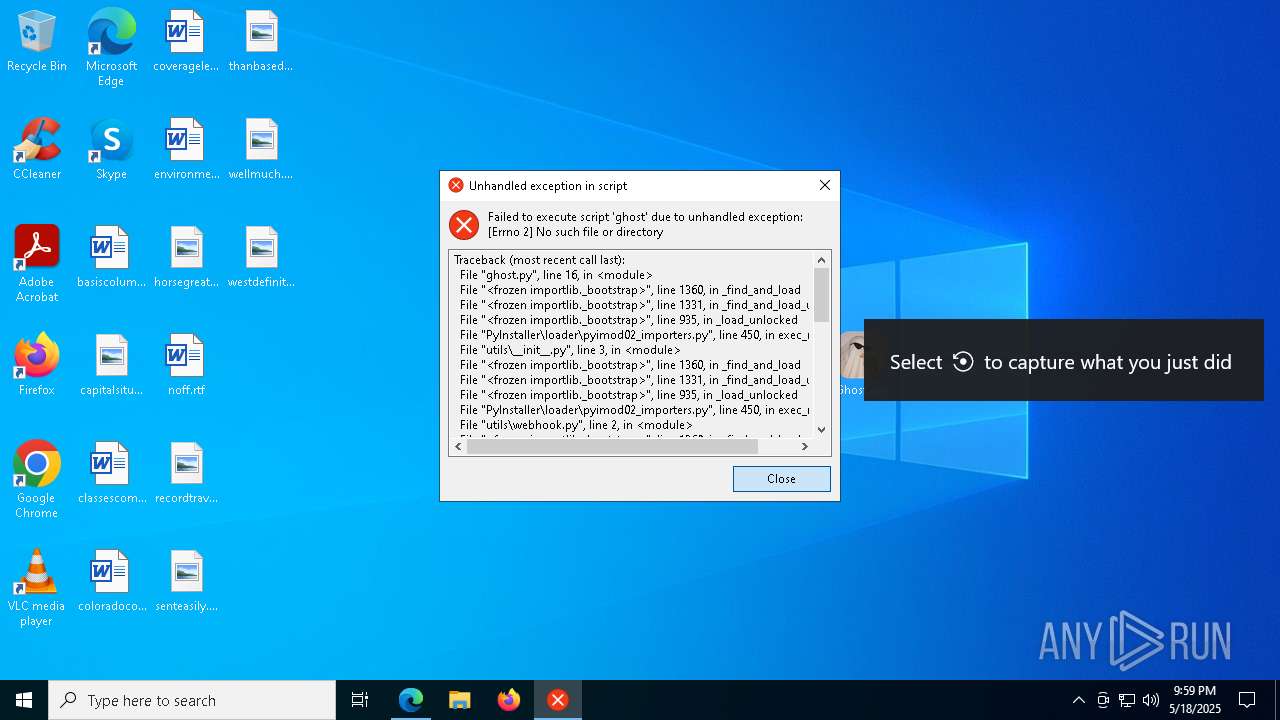
Task: Select the senteasily... image file icon
Action: [186, 582]
